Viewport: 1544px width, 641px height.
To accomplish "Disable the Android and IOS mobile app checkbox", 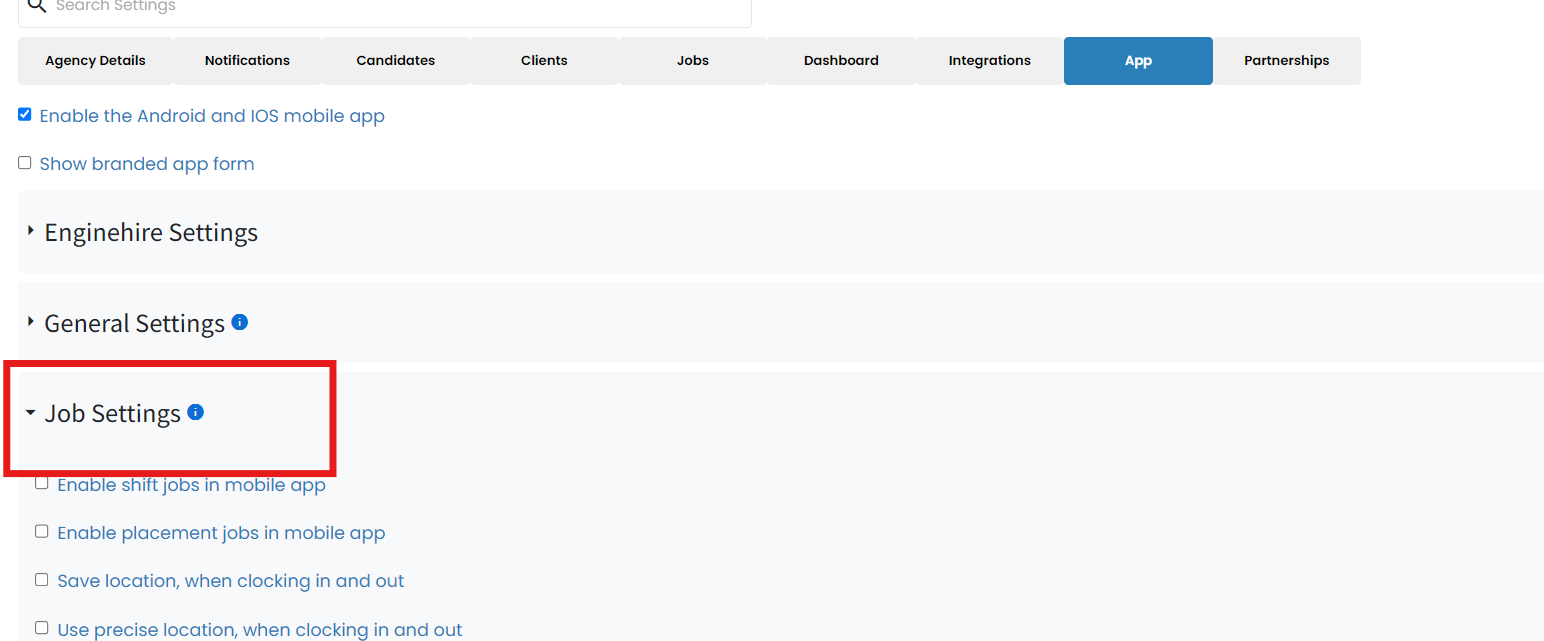I will point(25,115).
